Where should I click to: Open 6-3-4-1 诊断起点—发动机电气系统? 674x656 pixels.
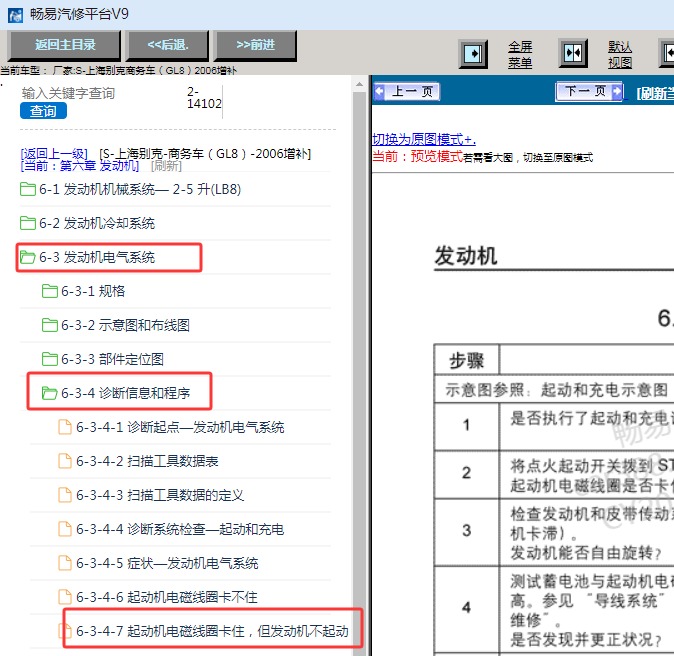(180, 427)
